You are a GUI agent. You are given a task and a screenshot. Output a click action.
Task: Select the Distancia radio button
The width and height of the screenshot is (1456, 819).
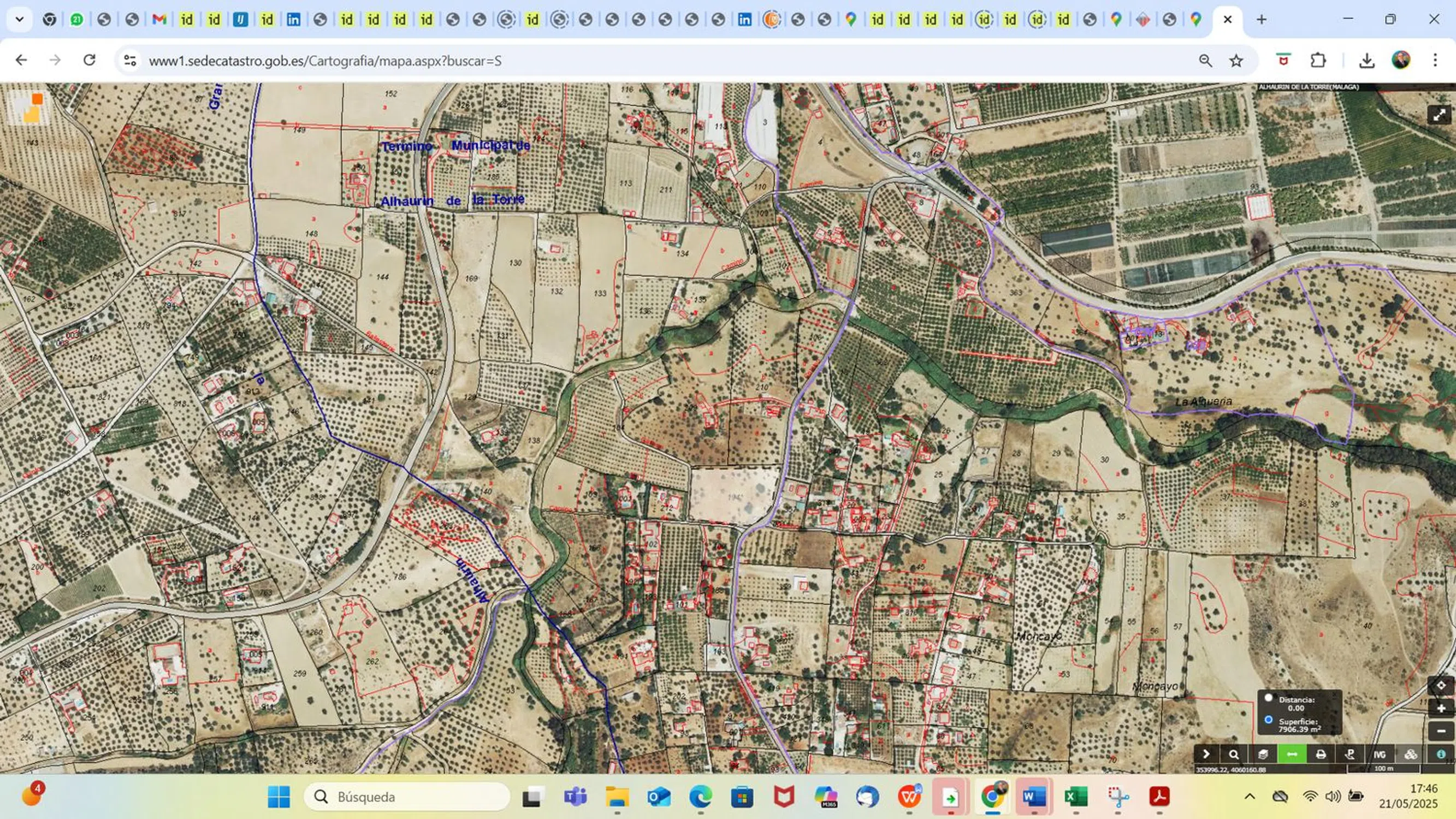pyautogui.click(x=1268, y=698)
